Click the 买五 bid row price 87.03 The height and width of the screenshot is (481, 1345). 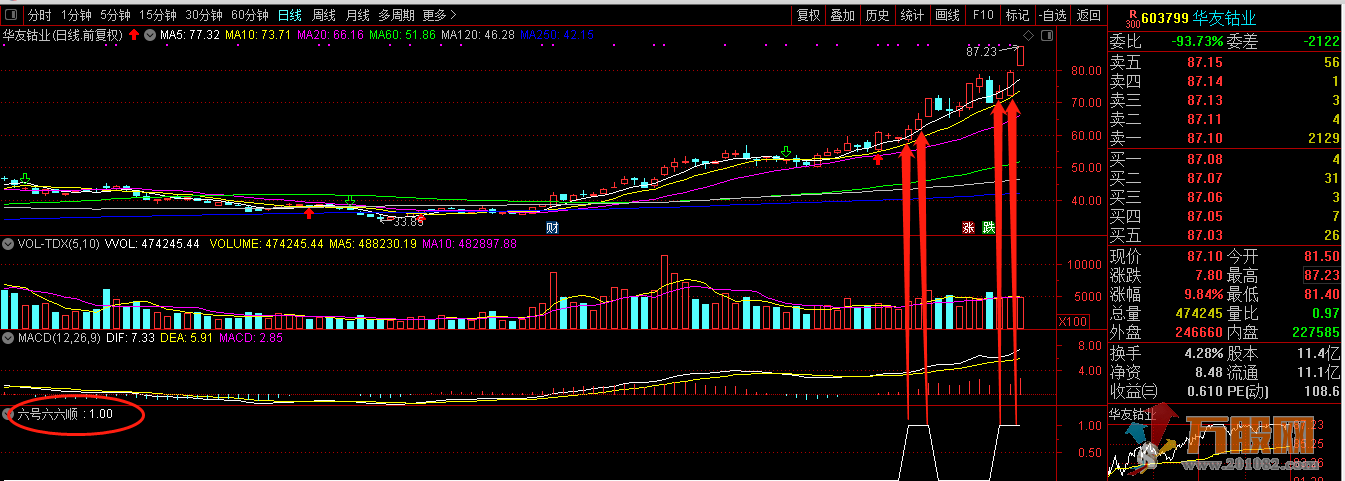tap(1205, 235)
